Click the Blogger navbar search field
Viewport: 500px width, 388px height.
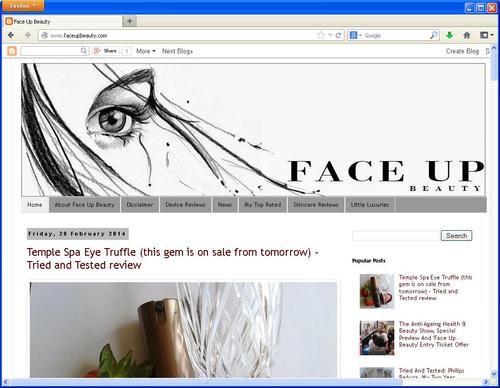point(51,51)
